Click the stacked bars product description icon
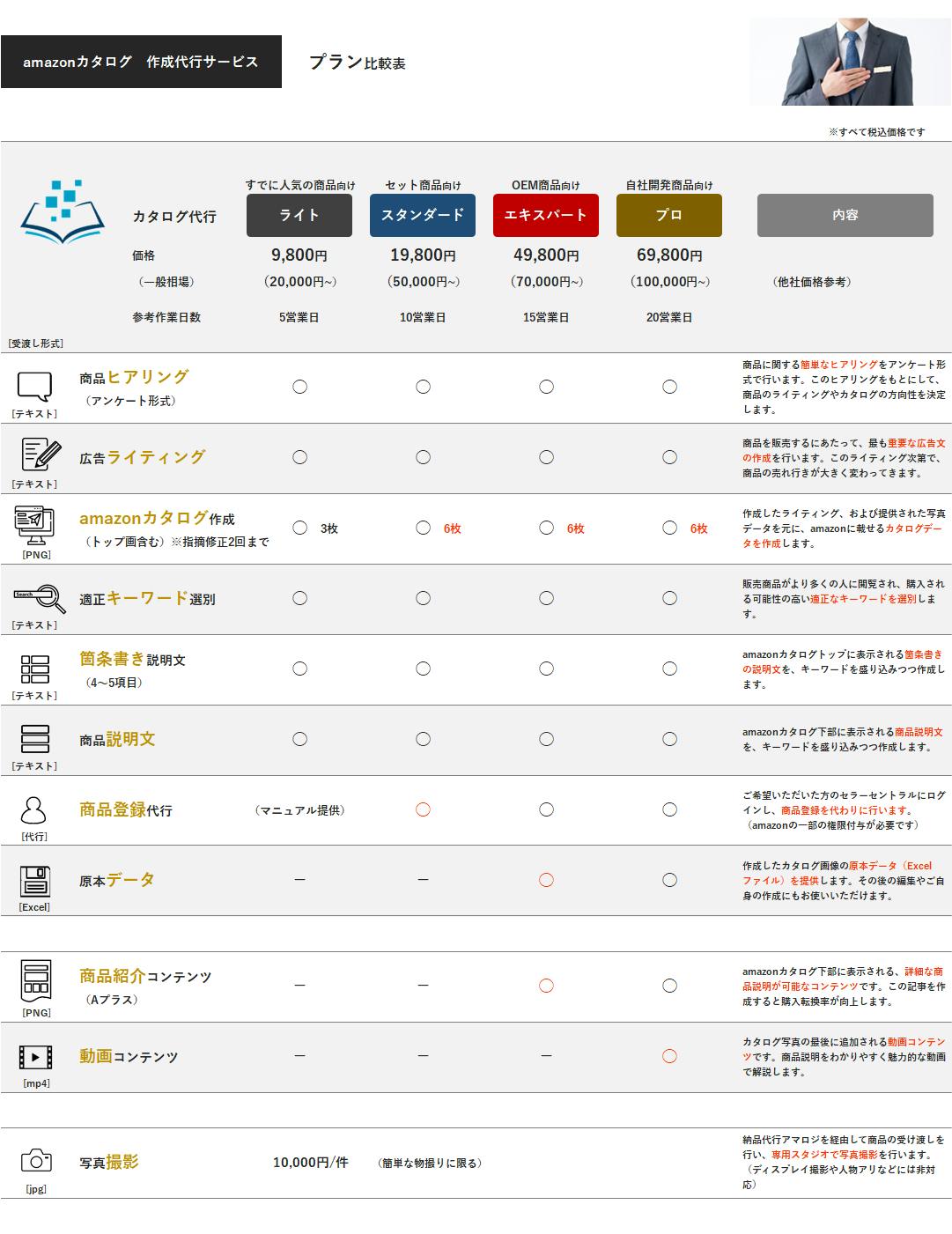952x1234 pixels. click(35, 738)
